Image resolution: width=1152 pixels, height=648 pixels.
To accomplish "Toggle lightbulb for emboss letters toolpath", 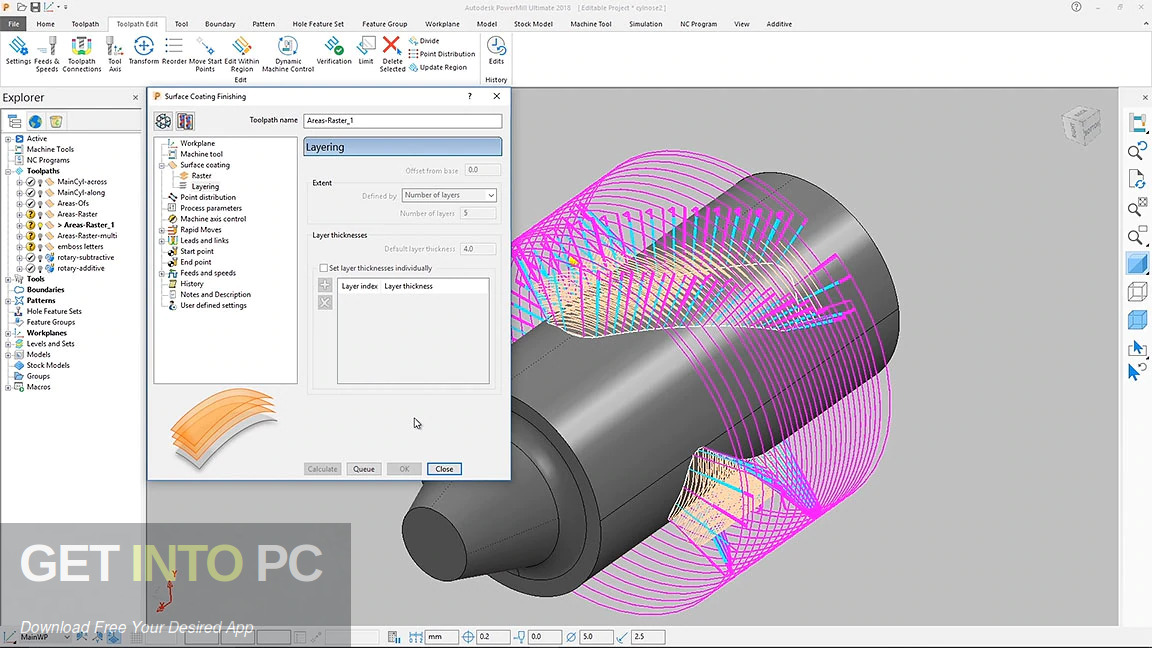I will tap(40, 247).
